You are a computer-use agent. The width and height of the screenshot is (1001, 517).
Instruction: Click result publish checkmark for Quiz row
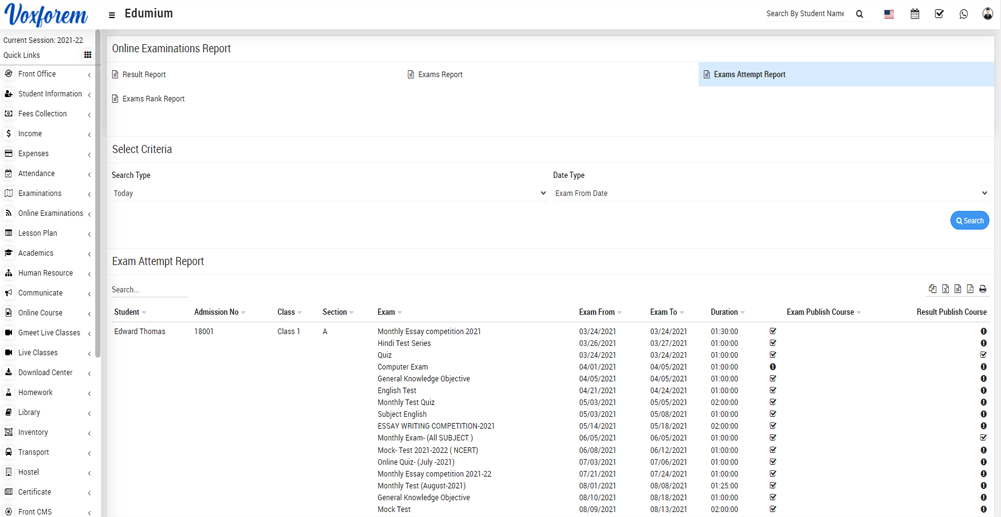(983, 355)
